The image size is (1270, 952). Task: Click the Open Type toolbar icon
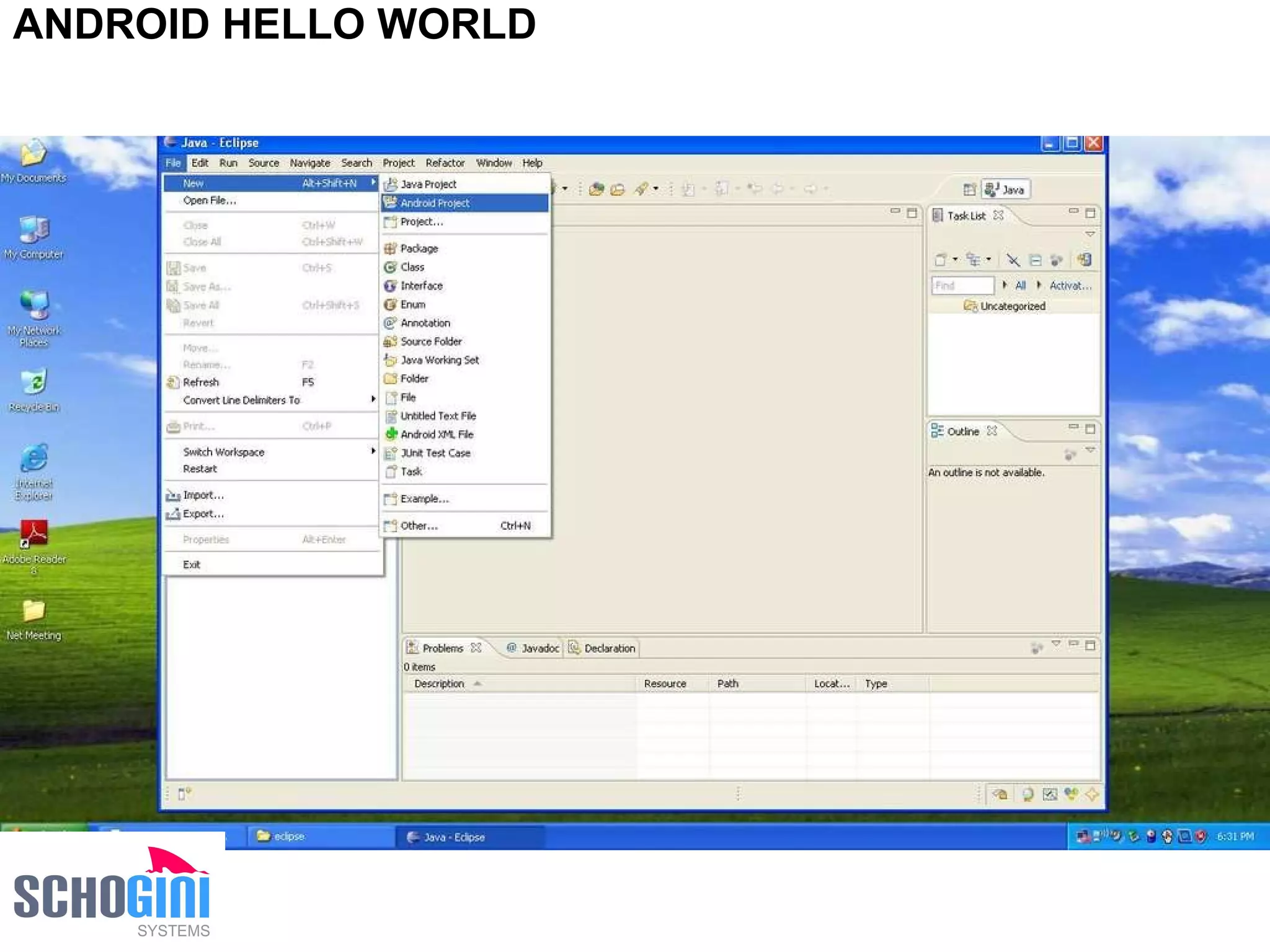pos(597,189)
